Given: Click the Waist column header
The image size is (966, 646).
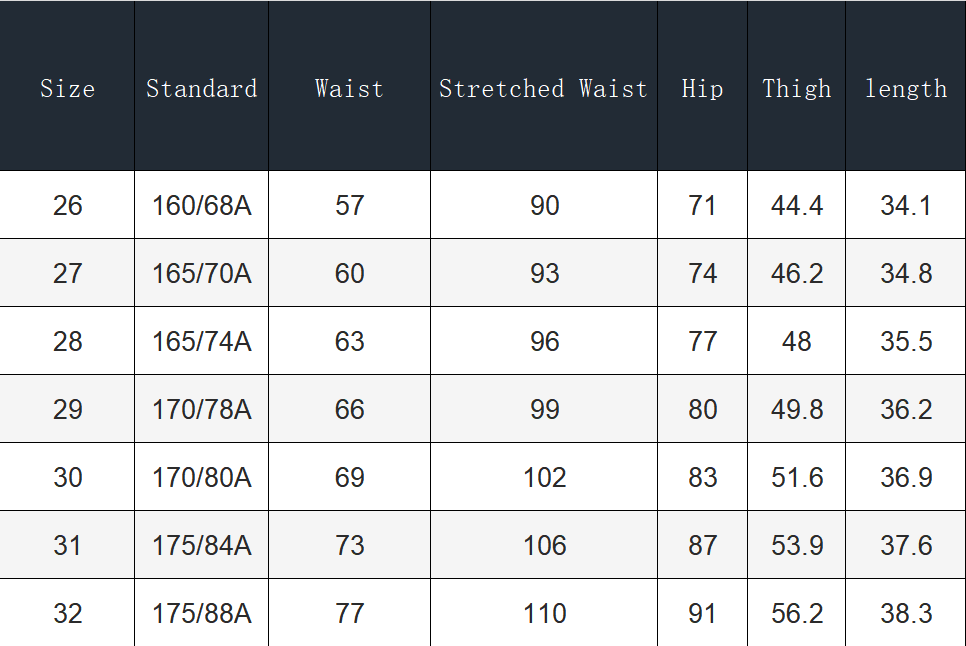Looking at the screenshot, I should pos(349,89).
